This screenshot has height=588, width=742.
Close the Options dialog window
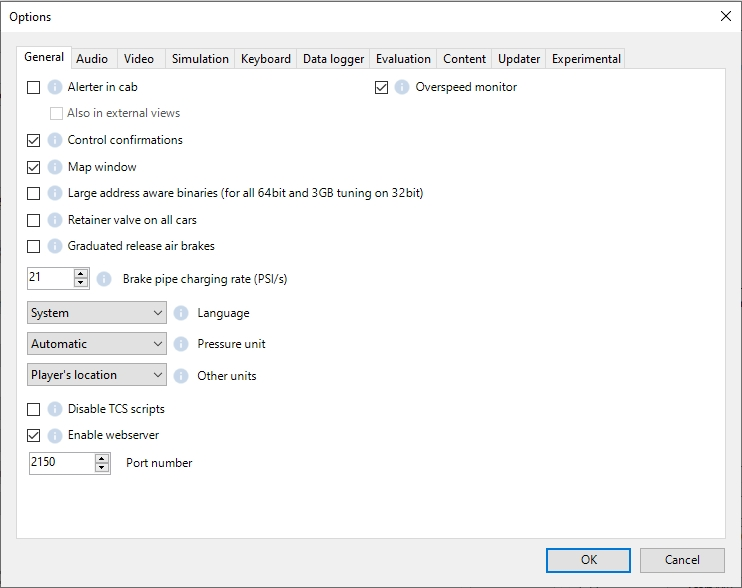coord(725,16)
